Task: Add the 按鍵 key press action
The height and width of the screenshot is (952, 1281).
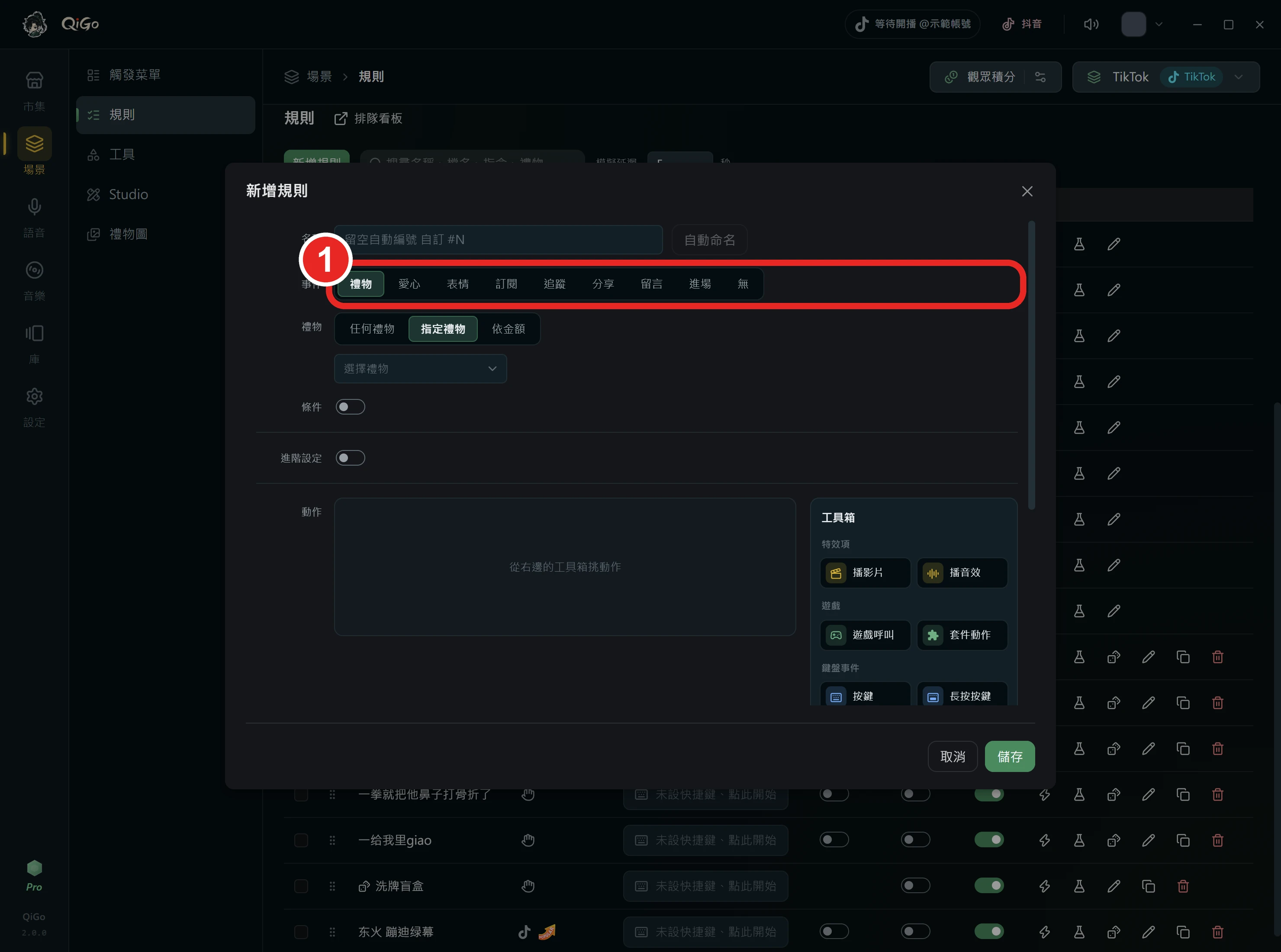Action: click(x=865, y=695)
